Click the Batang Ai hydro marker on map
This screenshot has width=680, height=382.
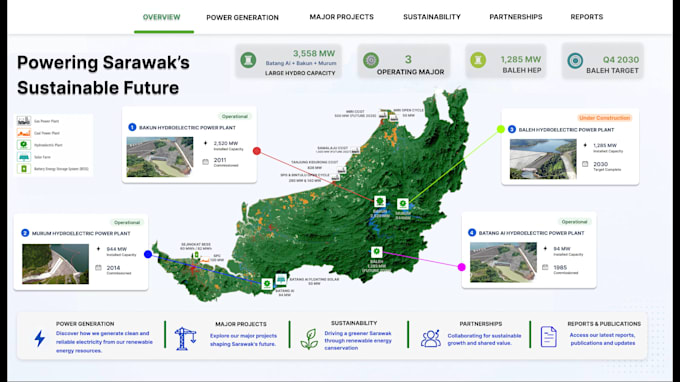pyautogui.click(x=267, y=284)
